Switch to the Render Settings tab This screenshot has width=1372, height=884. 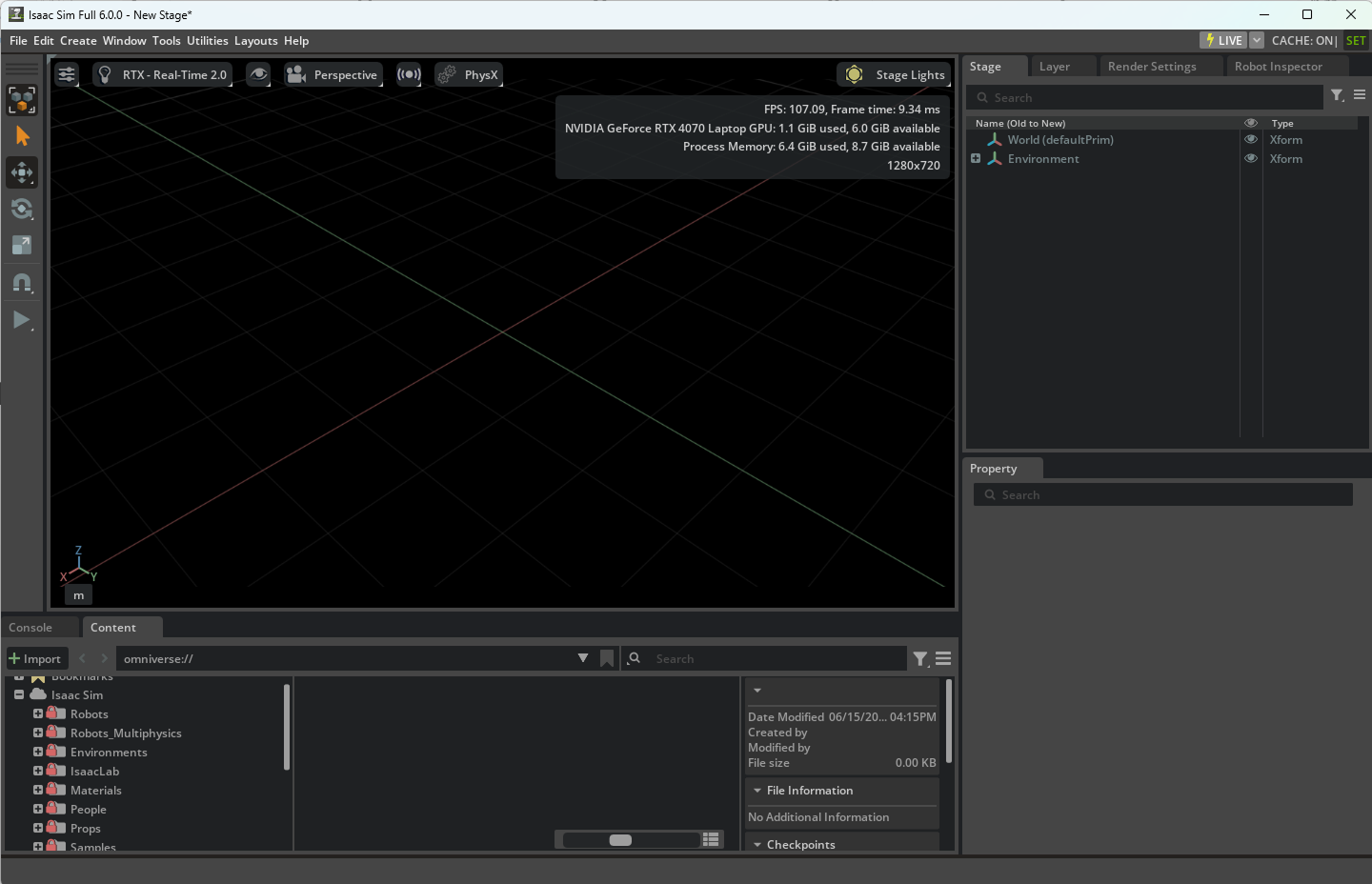(x=1152, y=66)
